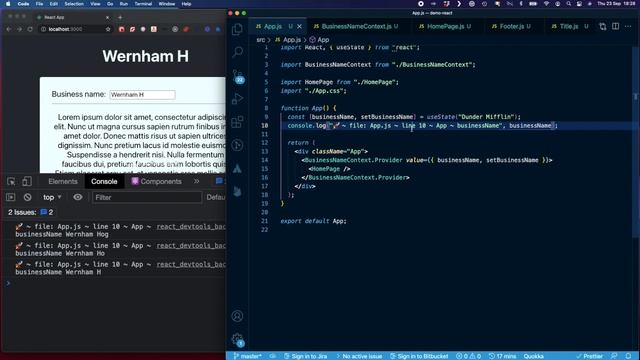The image size is (640, 360).
Task: Show more DevTools tabs chevron
Action: tap(197, 181)
